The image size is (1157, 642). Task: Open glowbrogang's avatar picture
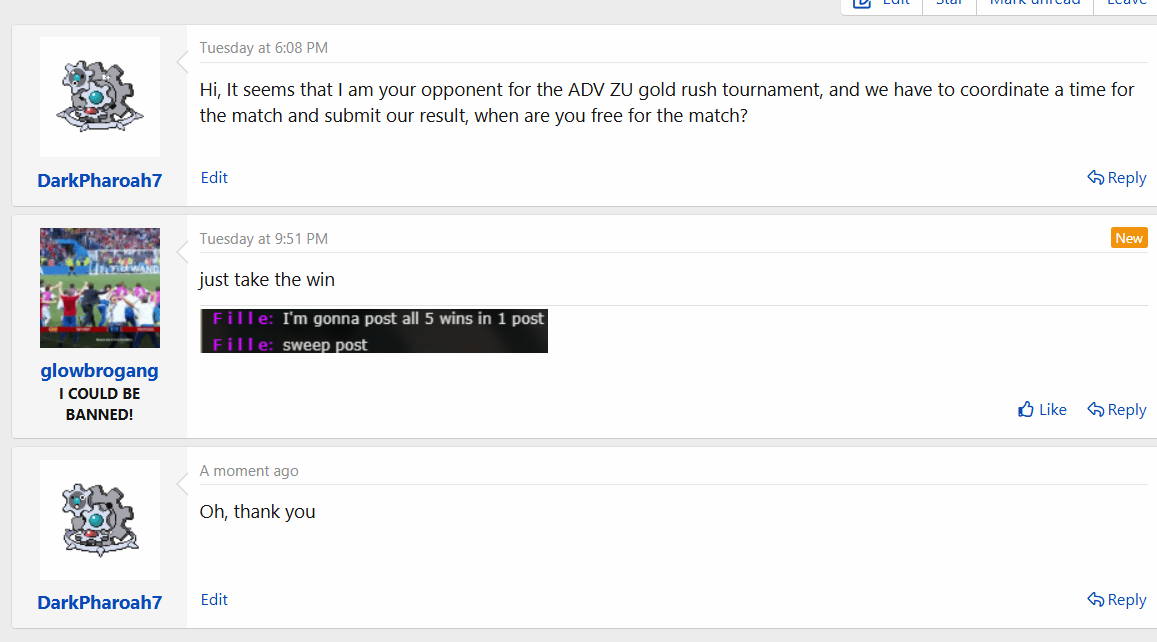[x=99, y=288]
